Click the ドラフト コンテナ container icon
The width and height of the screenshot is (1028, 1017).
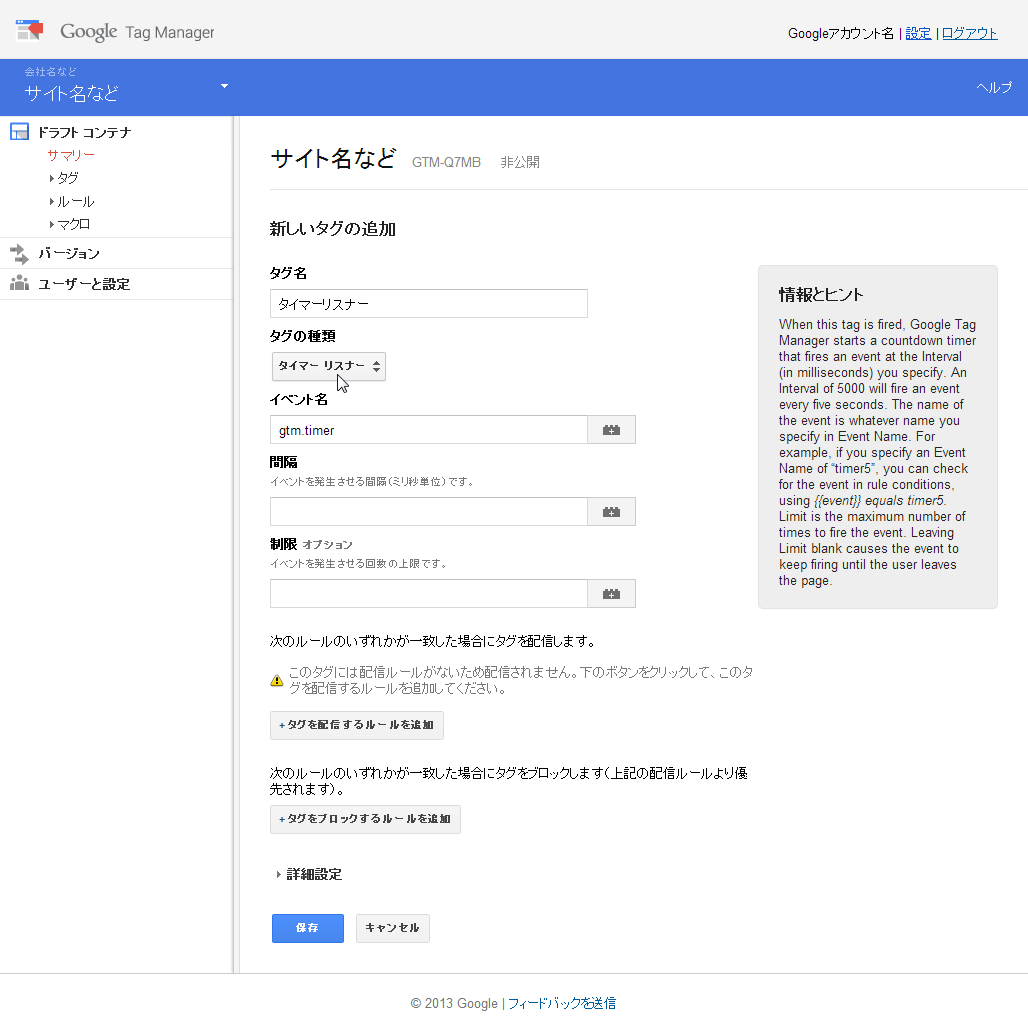click(x=18, y=131)
